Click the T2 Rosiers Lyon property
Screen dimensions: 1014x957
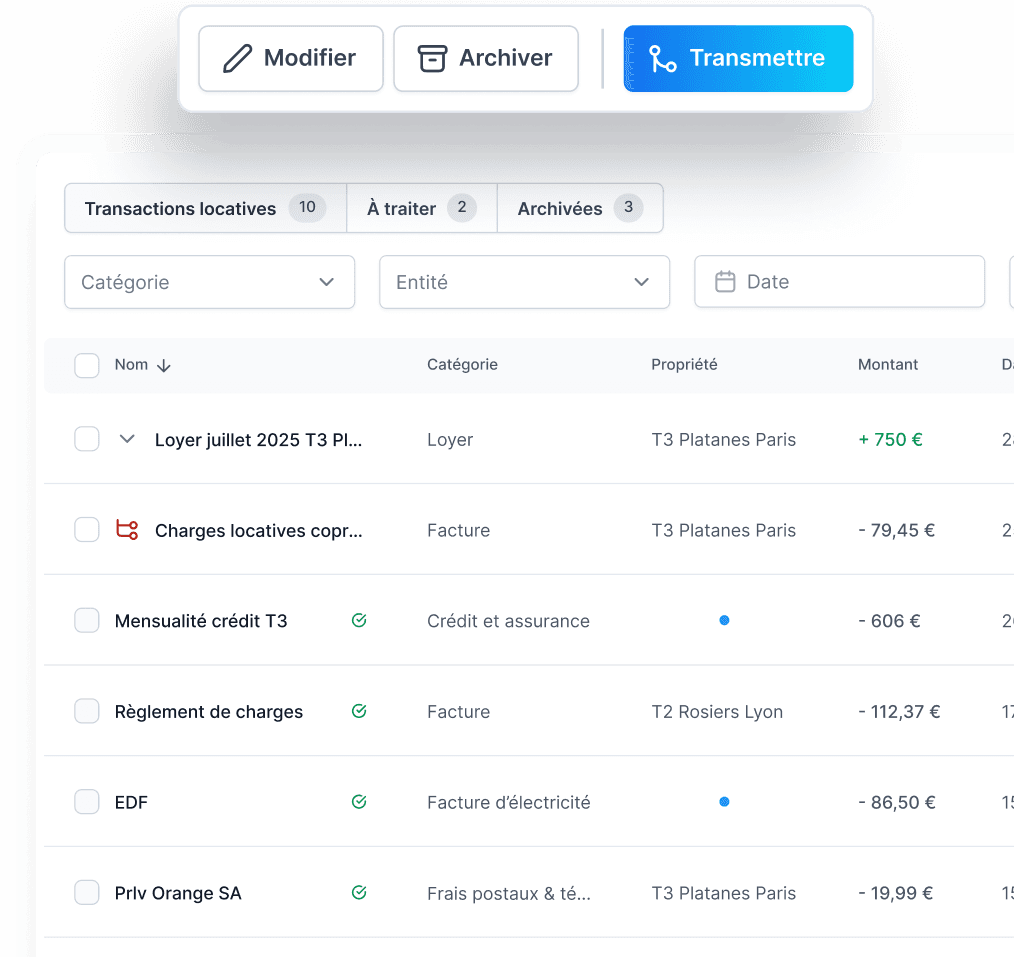[717, 712]
